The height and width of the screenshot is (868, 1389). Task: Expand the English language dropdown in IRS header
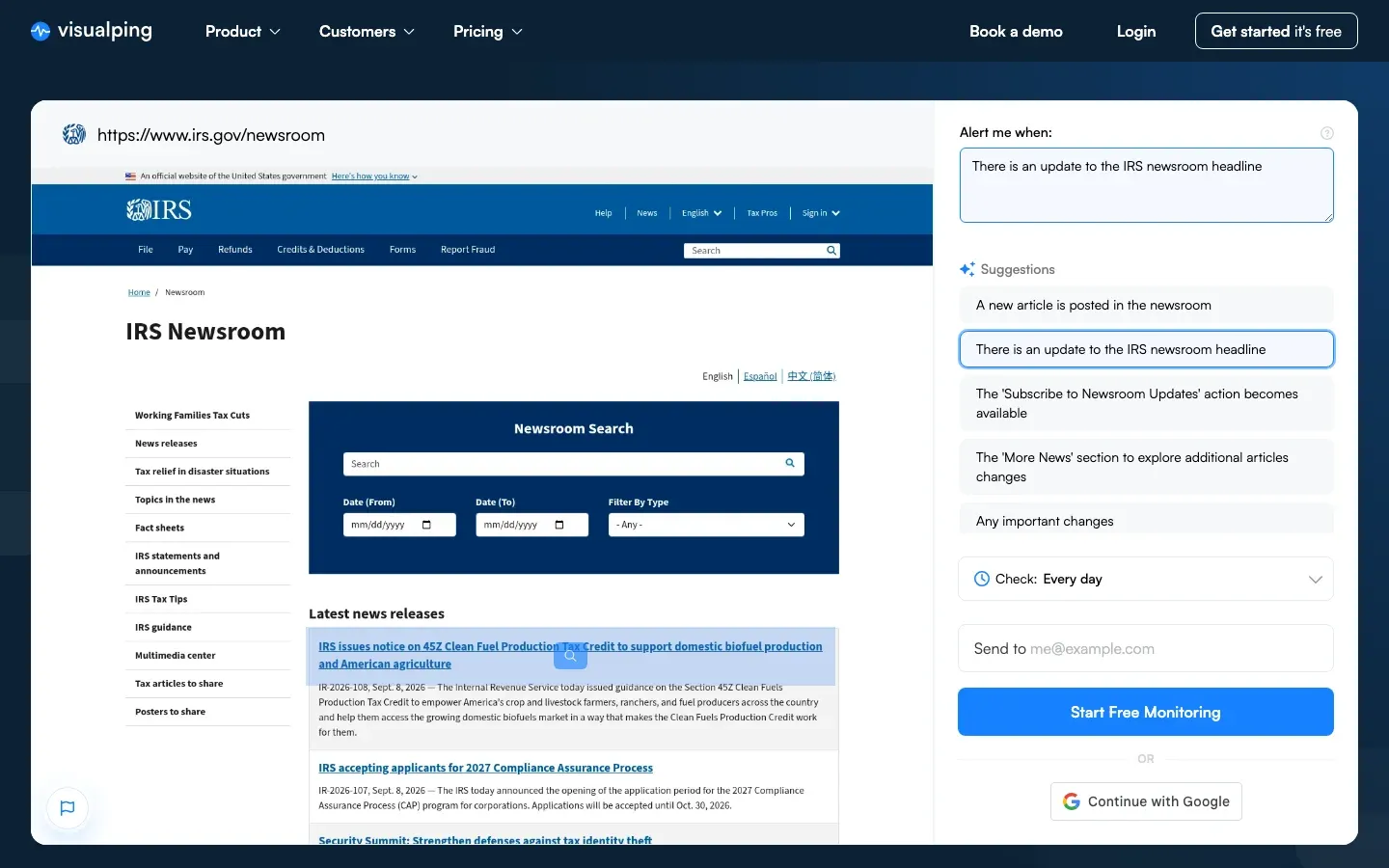(x=701, y=213)
